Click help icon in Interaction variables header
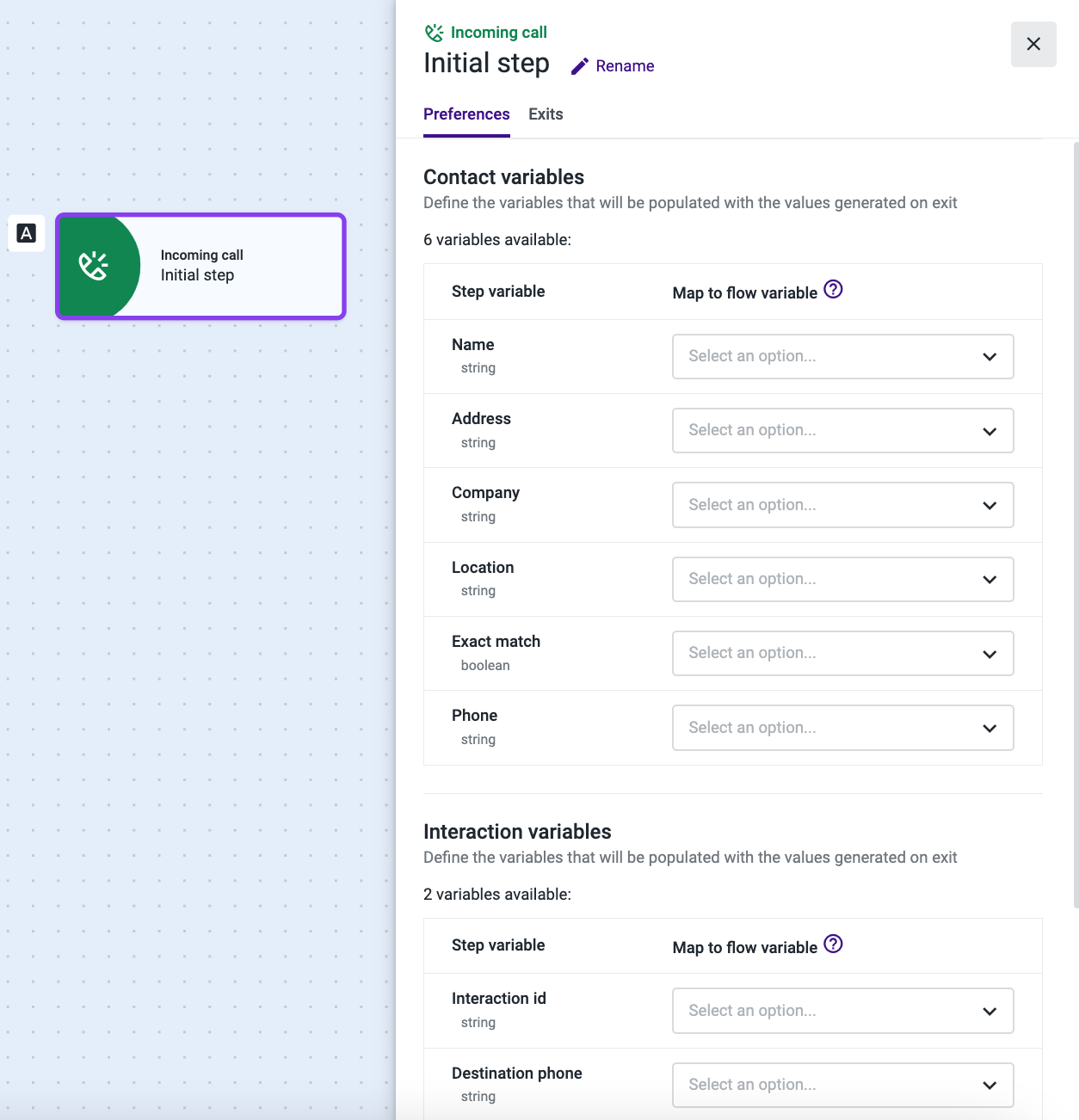The image size is (1079, 1120). pyautogui.click(x=833, y=945)
